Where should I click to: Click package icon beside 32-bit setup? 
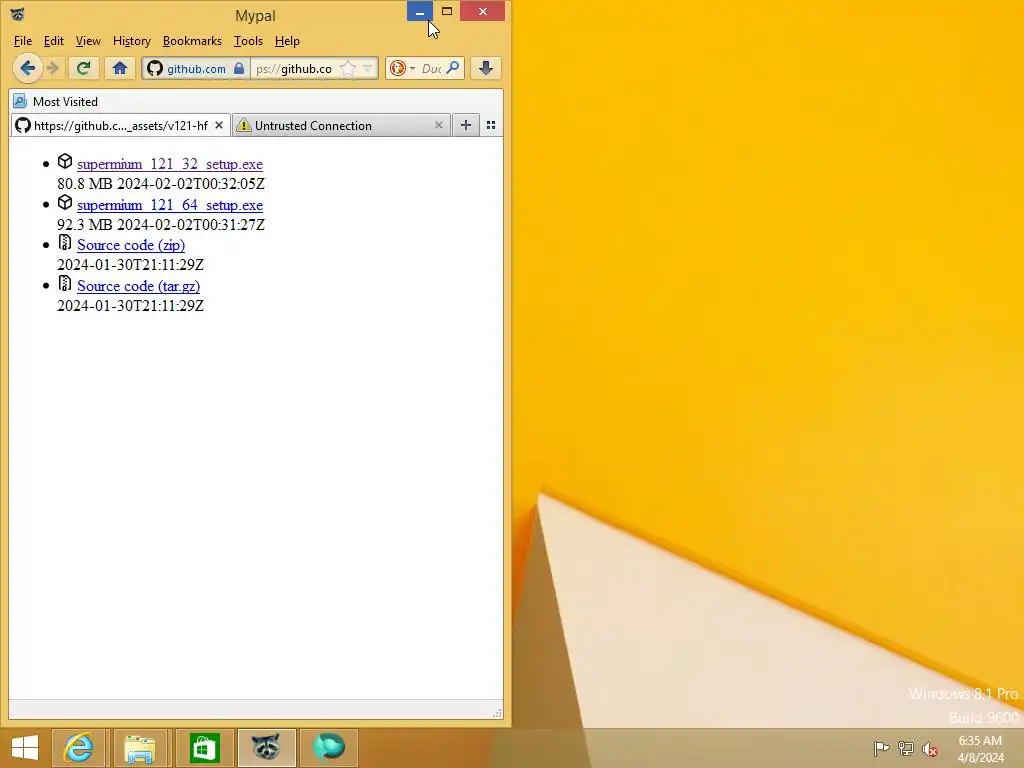65,161
